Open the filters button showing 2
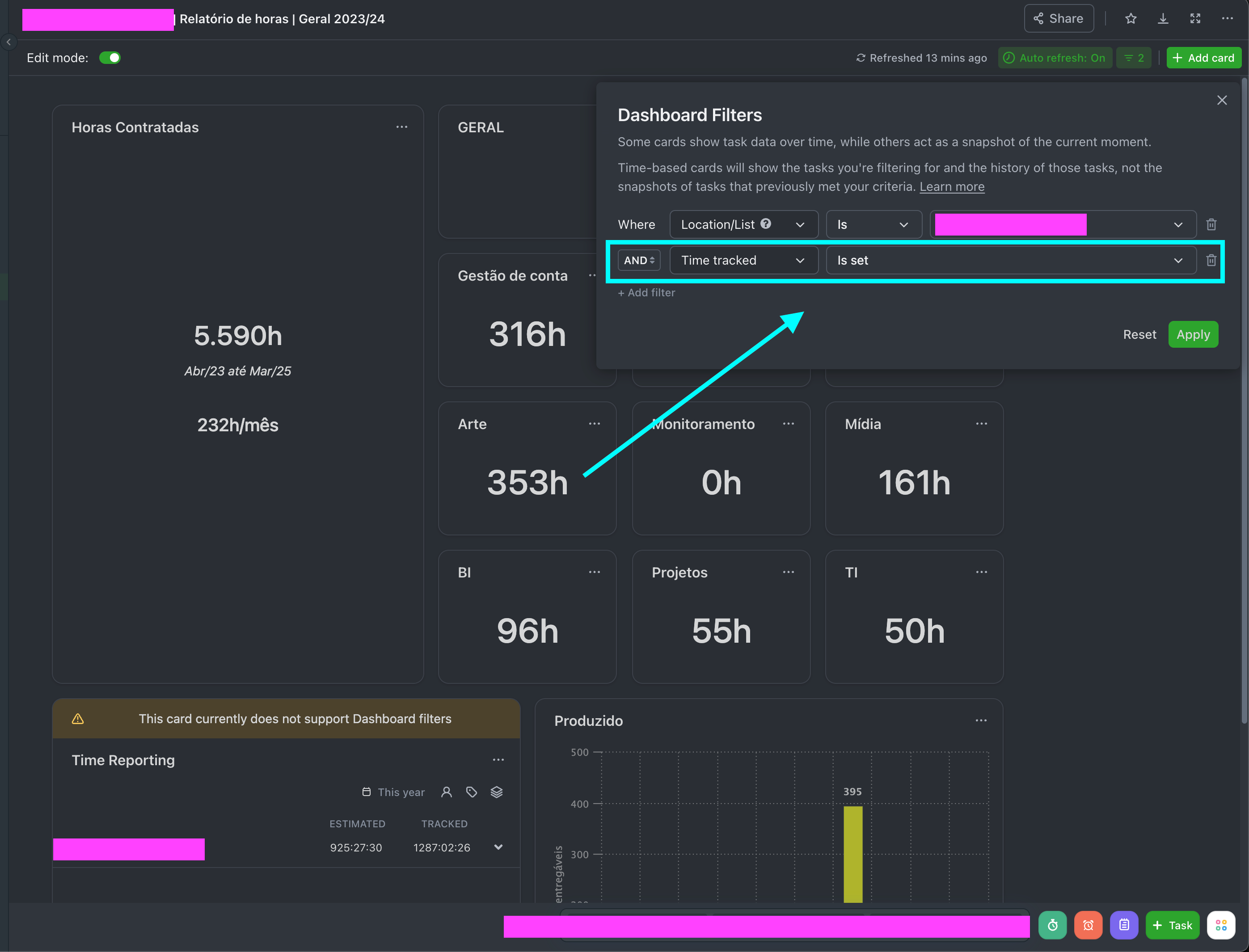Screen dimensions: 1249x952 tap(1134, 58)
